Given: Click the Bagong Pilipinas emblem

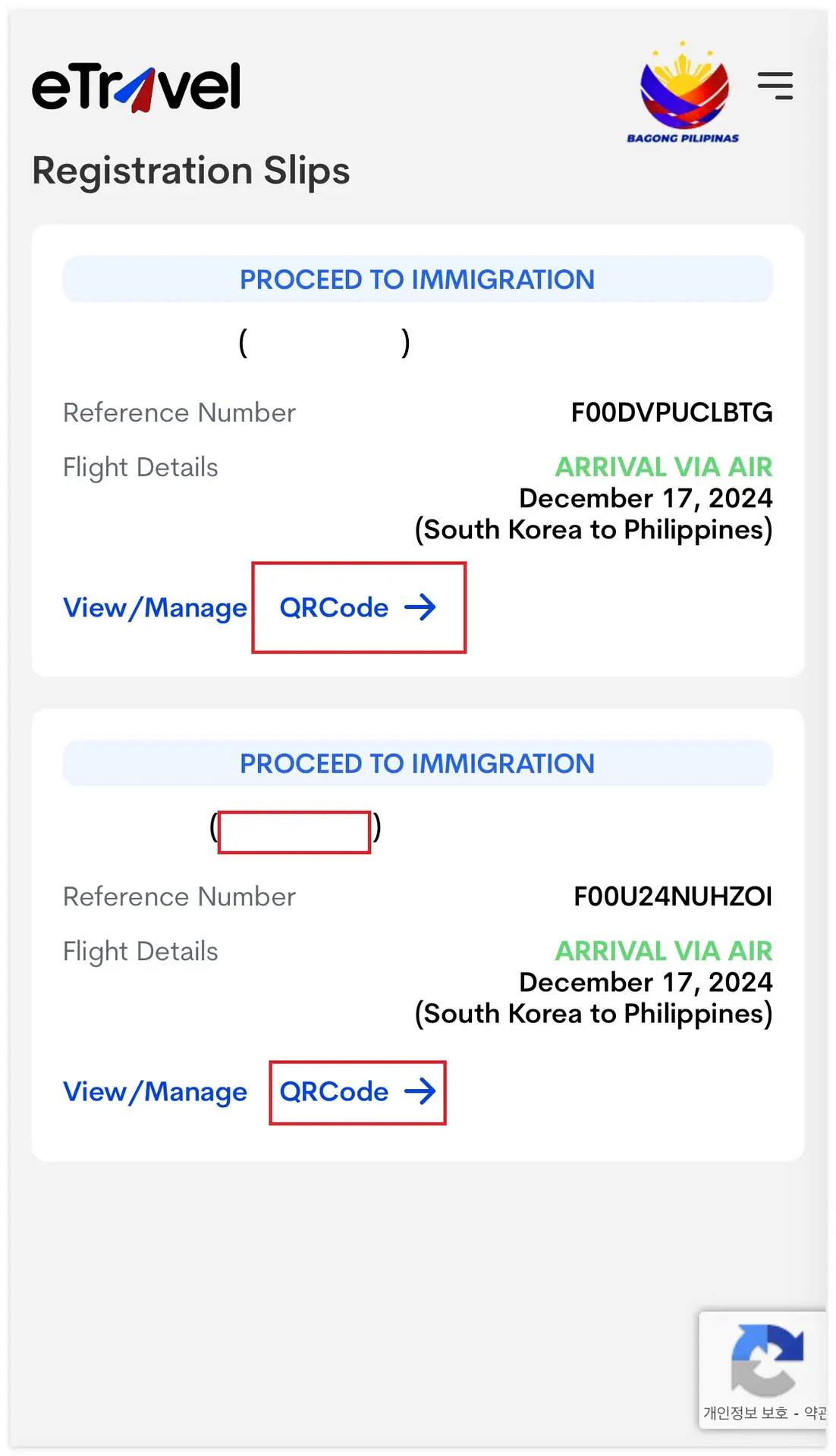Looking at the screenshot, I should [684, 92].
